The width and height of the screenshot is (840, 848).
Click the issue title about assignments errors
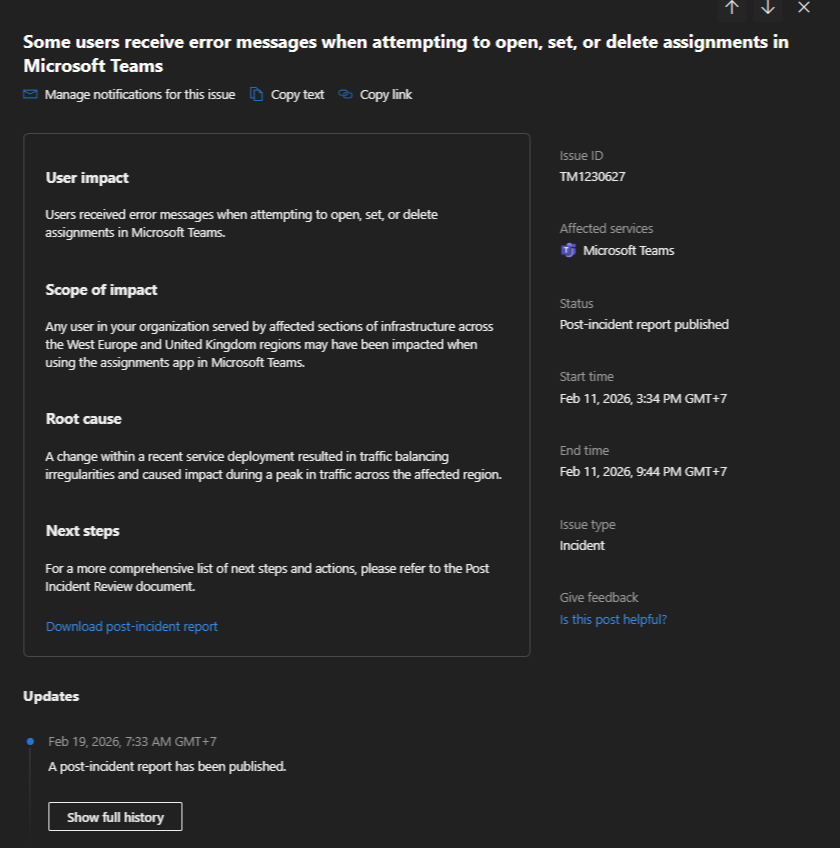[406, 54]
